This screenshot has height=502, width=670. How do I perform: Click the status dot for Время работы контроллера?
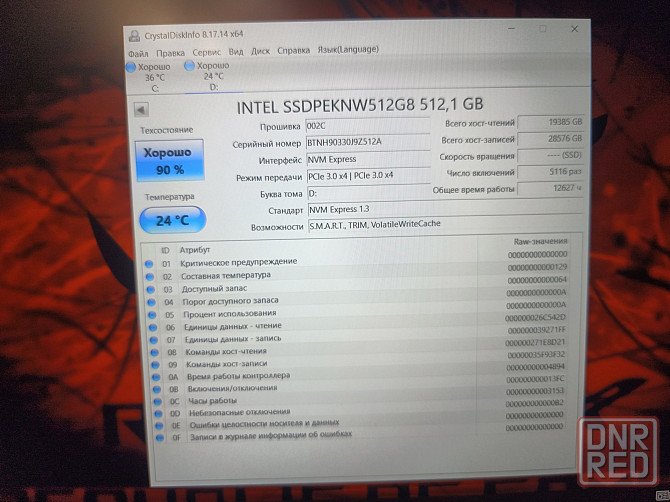coord(156,377)
